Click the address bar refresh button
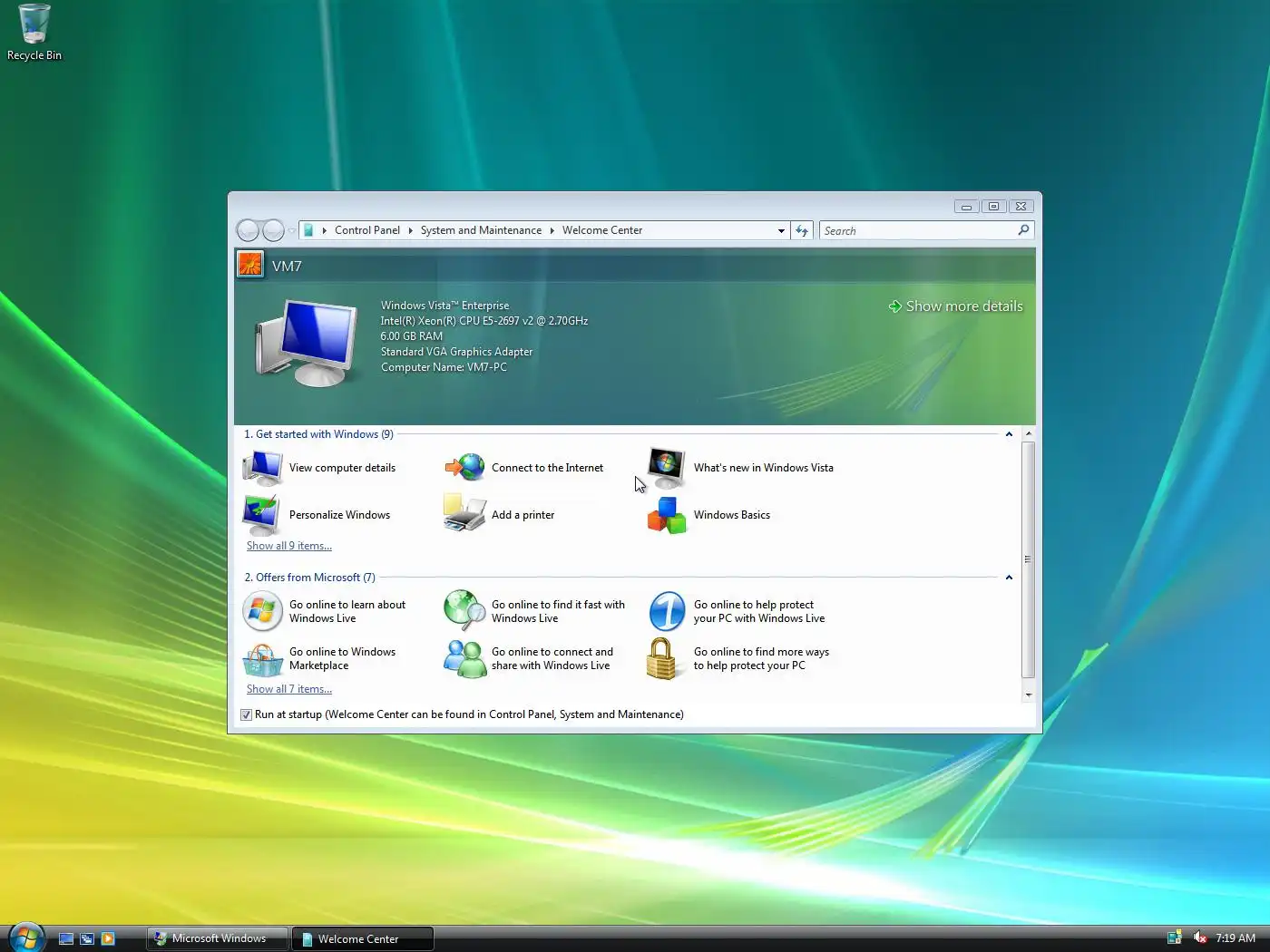Screen dimensions: 1270x952 tap(802, 230)
